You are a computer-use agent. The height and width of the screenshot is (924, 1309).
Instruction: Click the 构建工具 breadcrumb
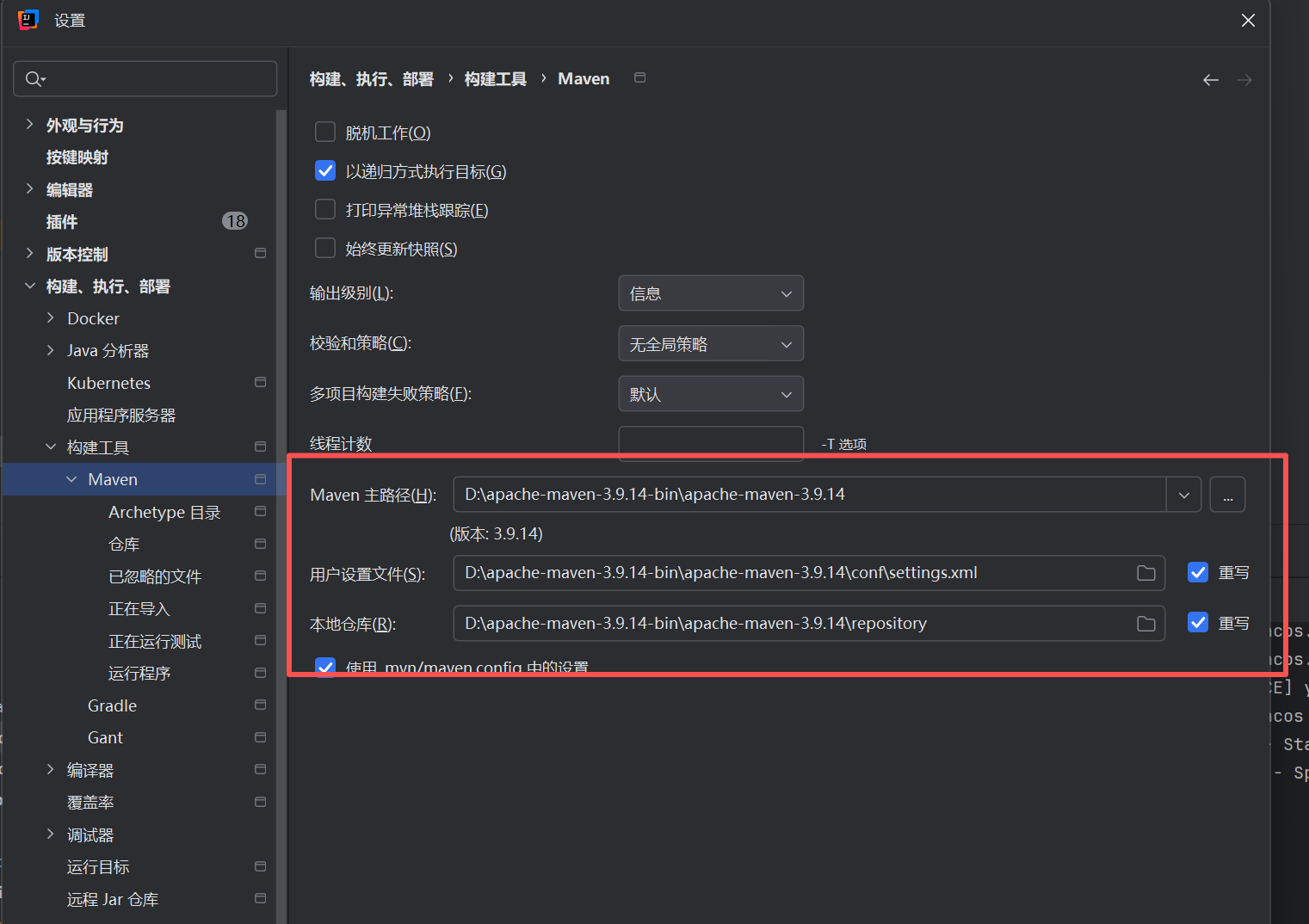point(496,79)
